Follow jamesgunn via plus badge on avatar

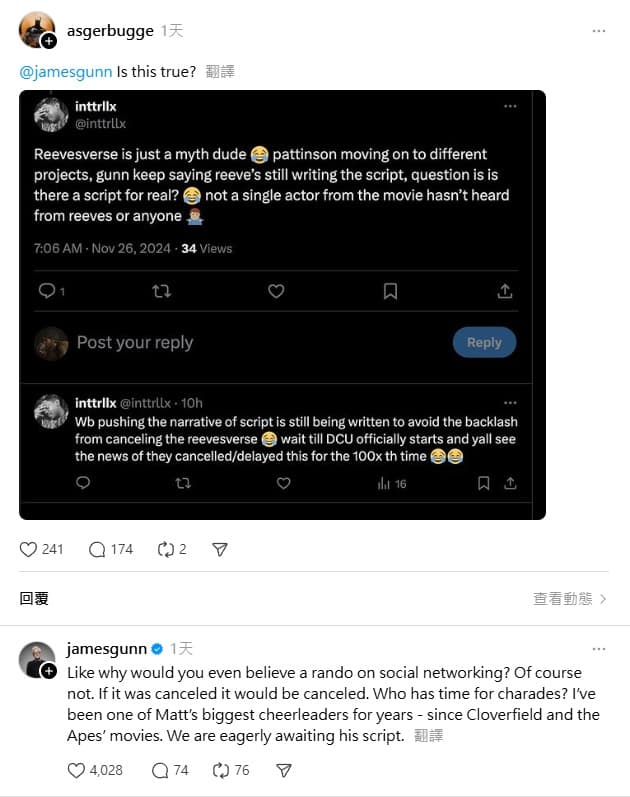(x=49, y=671)
